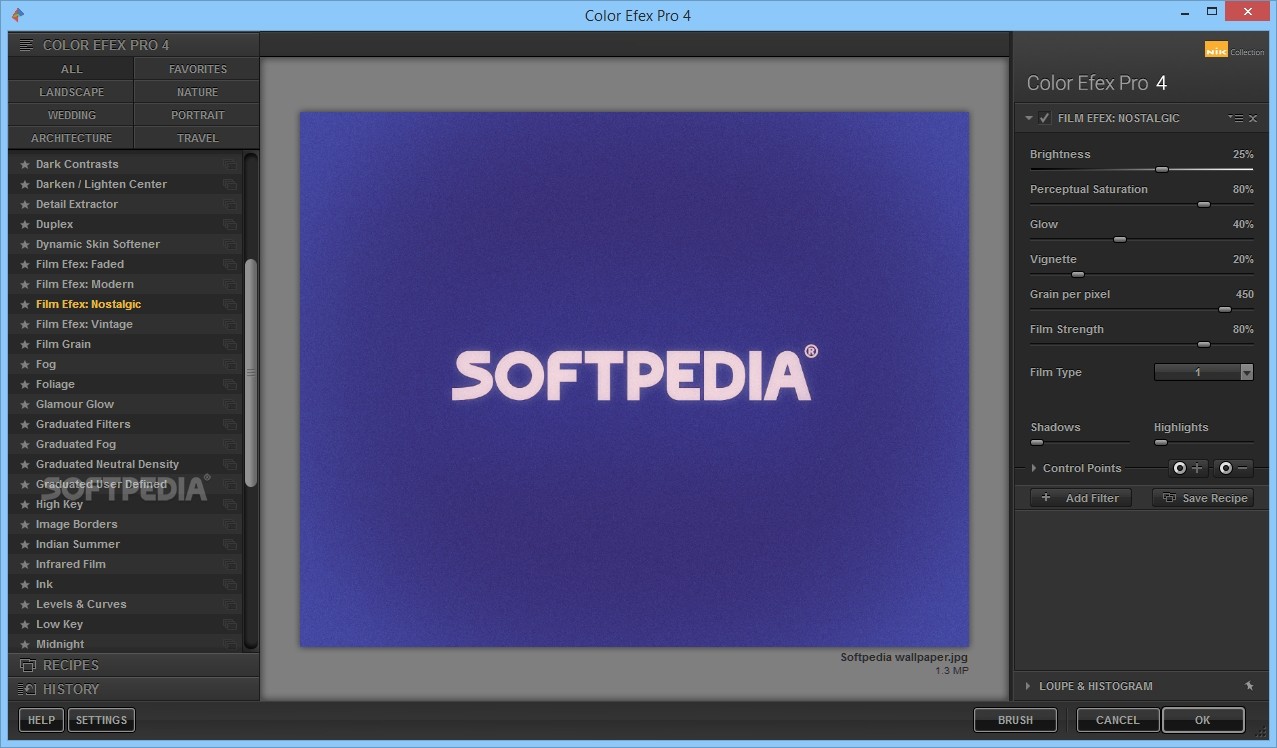Switch to the NATURE category
Screen dimensions: 1277x748
click(197, 92)
